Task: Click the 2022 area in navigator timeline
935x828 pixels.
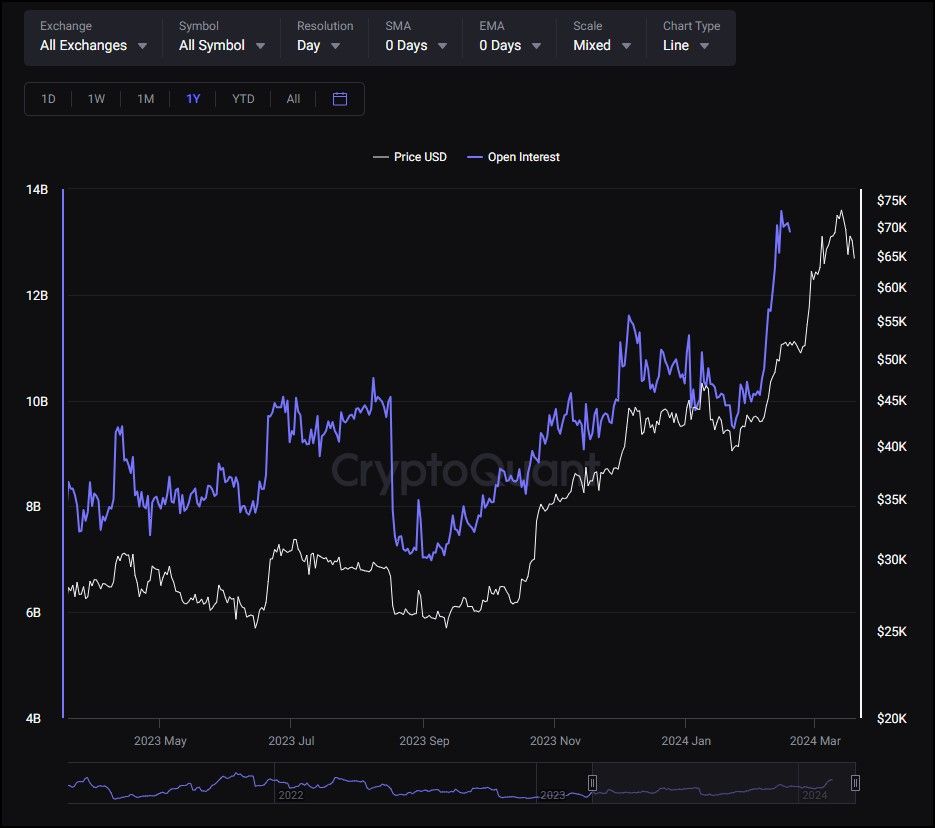Action: [291, 794]
